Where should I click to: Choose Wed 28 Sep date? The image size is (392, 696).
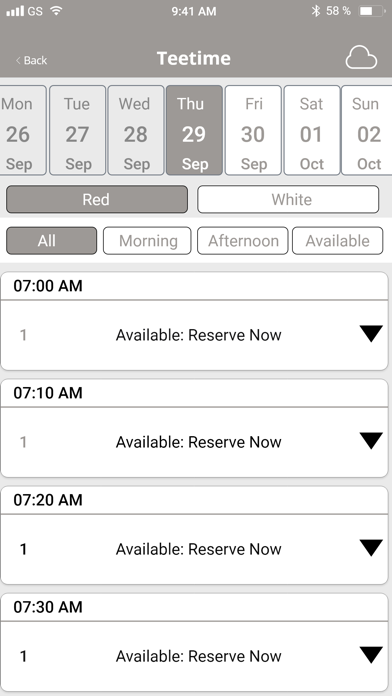click(136, 130)
